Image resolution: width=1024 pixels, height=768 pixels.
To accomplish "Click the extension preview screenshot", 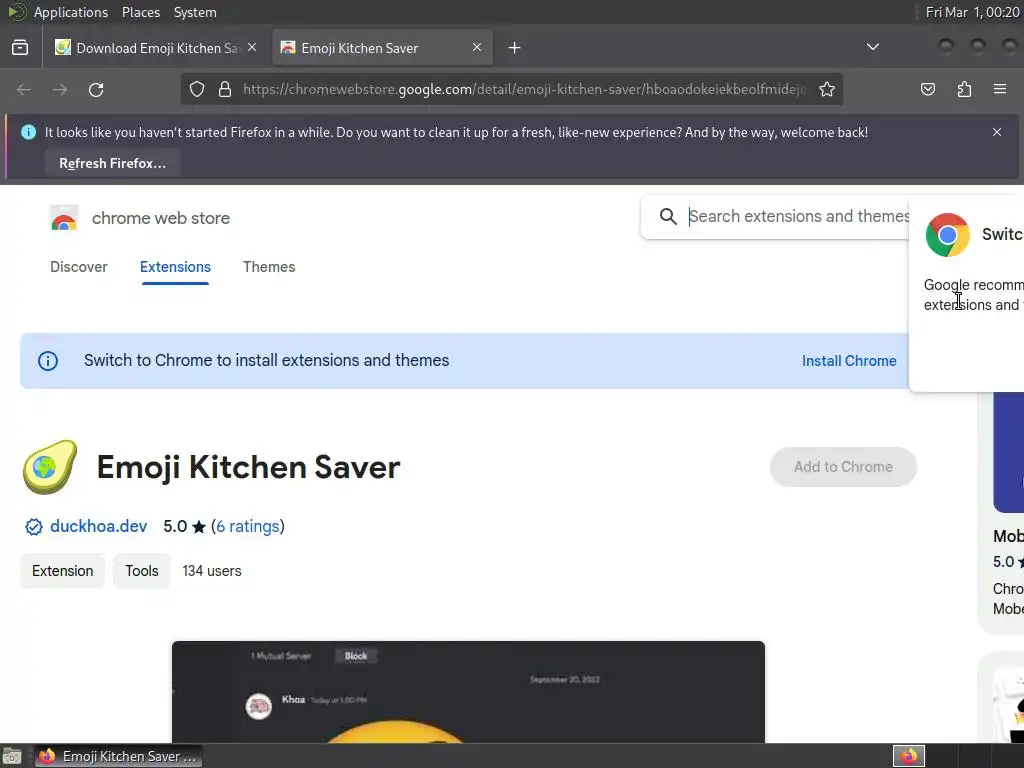I will (x=468, y=692).
